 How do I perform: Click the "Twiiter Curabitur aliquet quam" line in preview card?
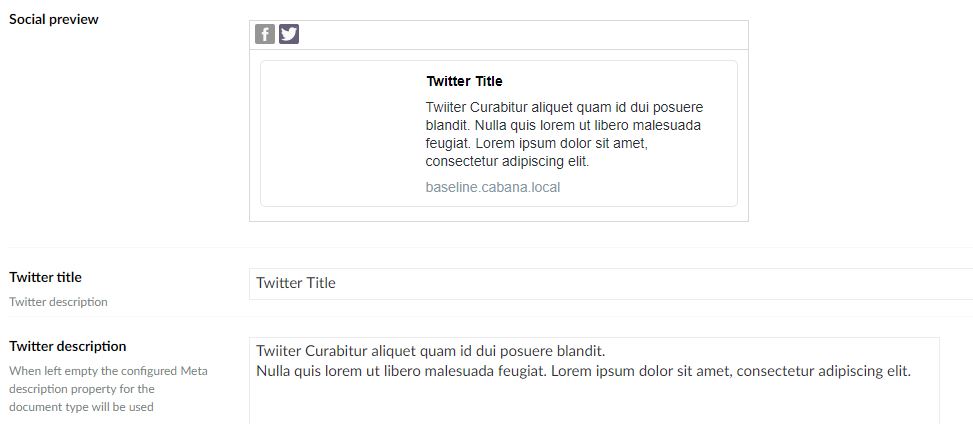pos(564,107)
